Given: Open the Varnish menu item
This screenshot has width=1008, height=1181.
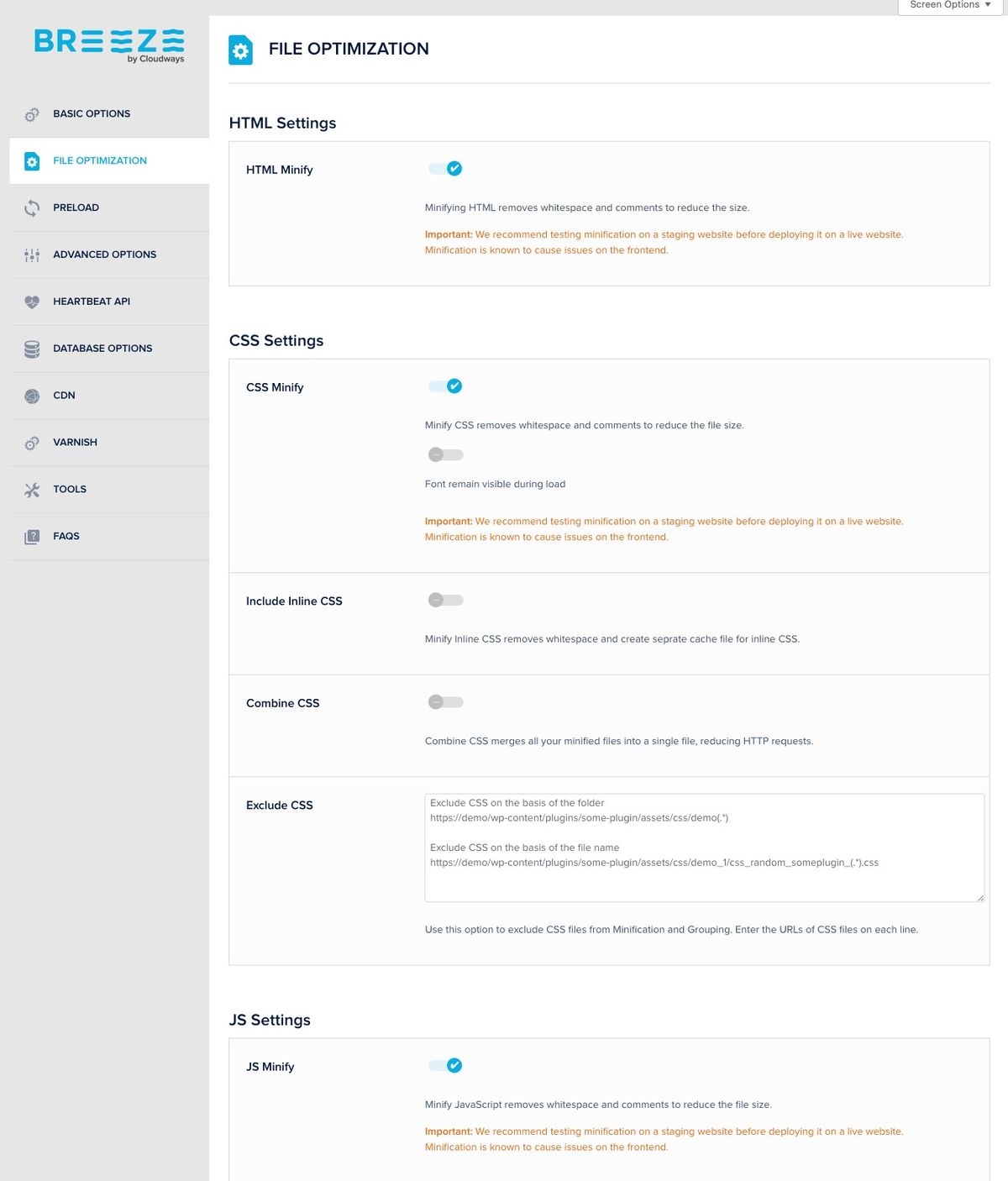Looking at the screenshot, I should coord(75,443).
